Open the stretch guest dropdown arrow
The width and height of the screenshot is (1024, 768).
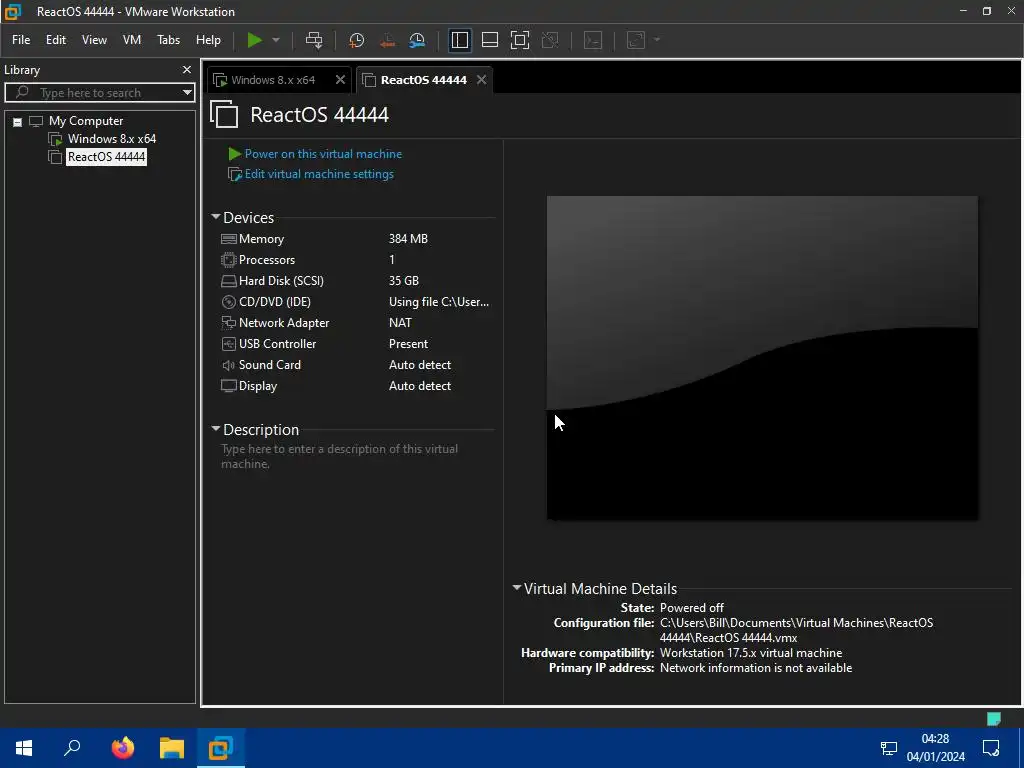657,40
